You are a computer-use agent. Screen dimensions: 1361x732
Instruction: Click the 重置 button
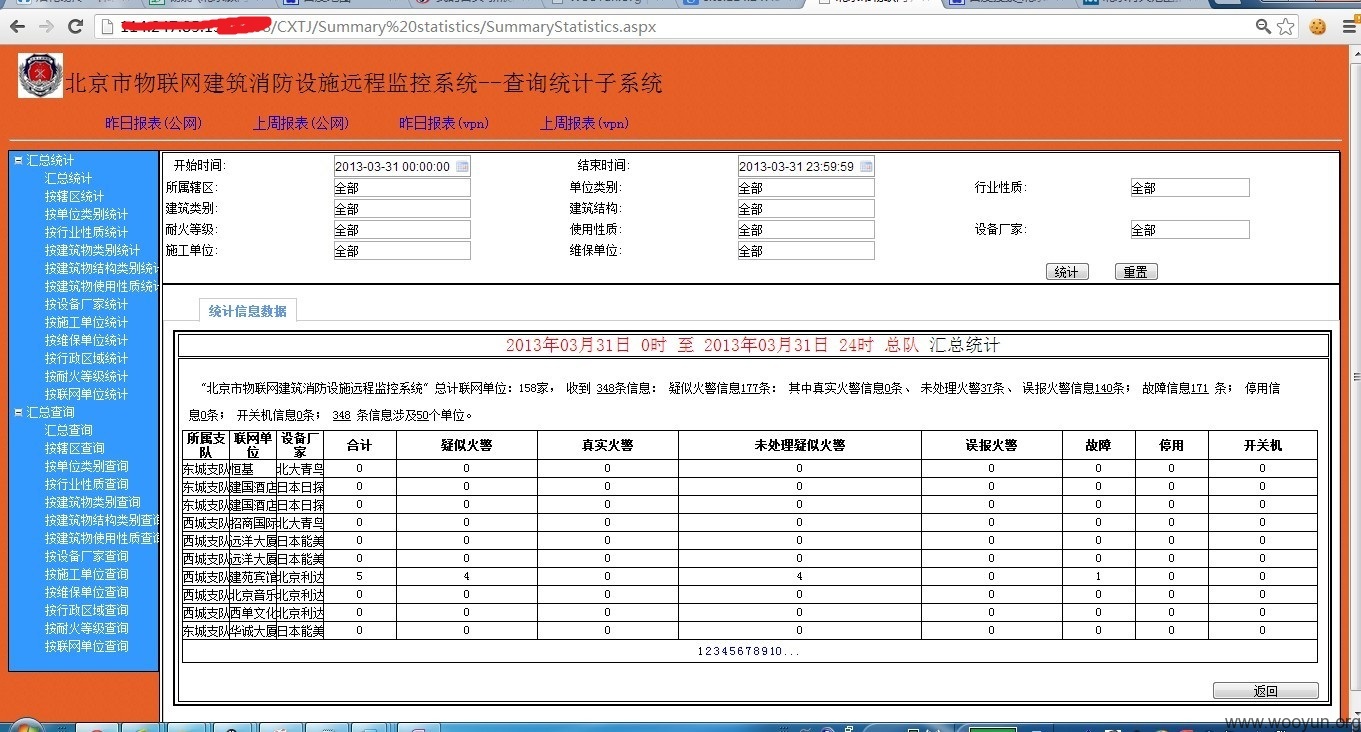[x=1136, y=272]
